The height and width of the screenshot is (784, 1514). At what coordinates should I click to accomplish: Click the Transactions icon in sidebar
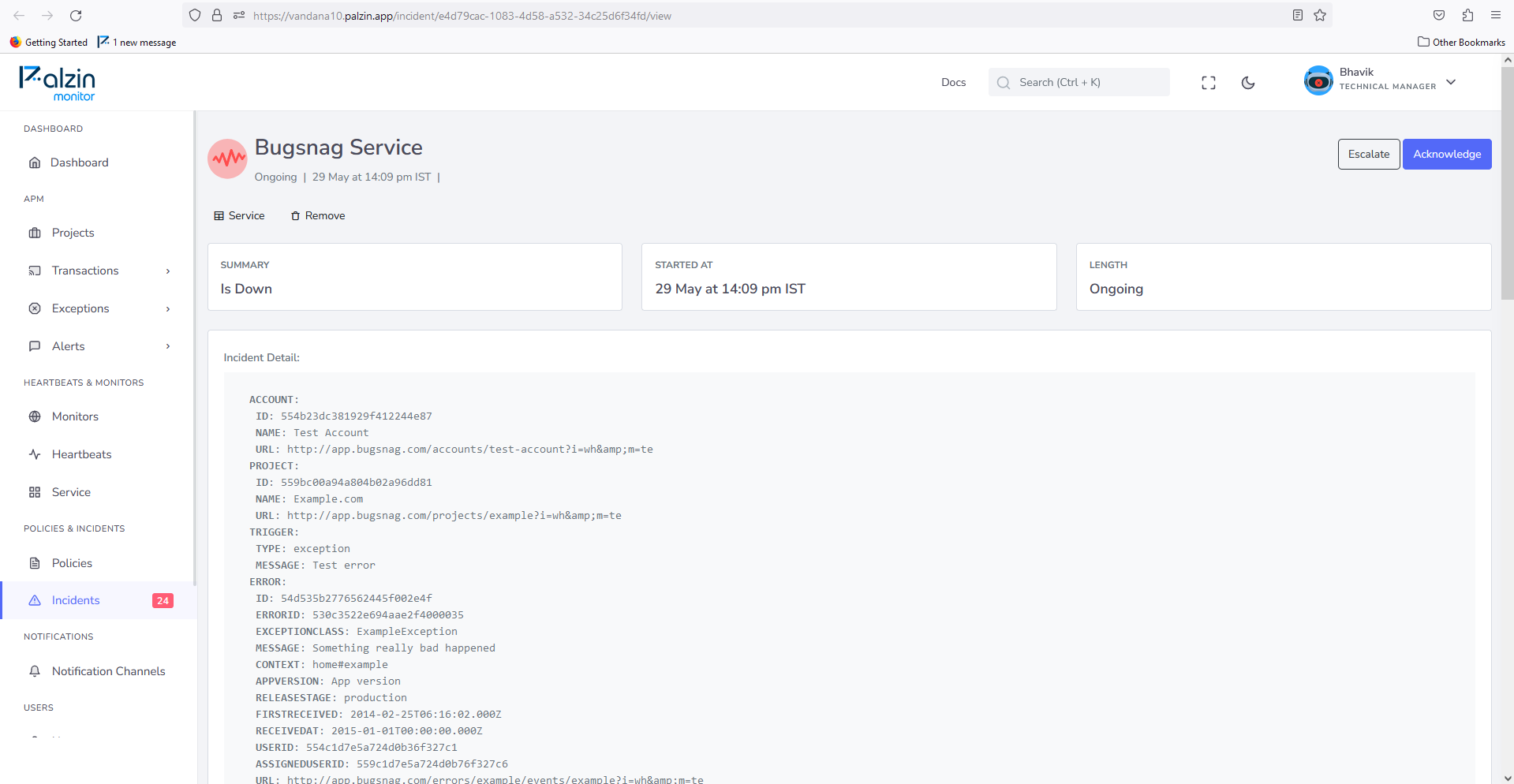pyautogui.click(x=35, y=271)
